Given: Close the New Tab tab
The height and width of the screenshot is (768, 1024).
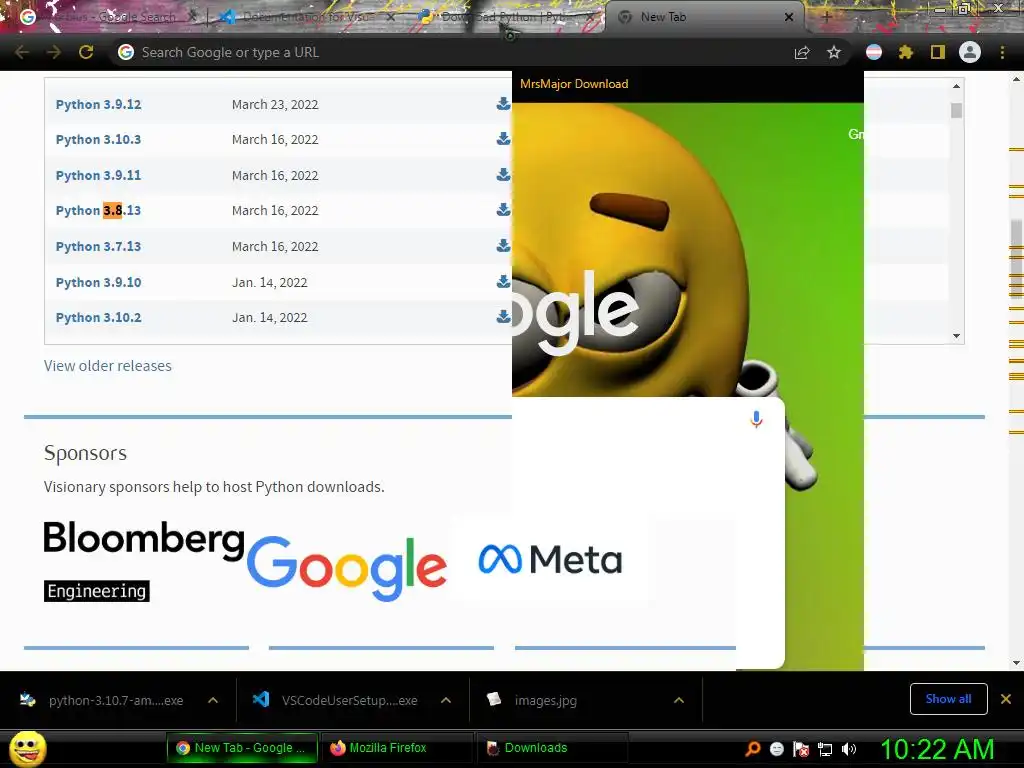Looking at the screenshot, I should click(789, 17).
